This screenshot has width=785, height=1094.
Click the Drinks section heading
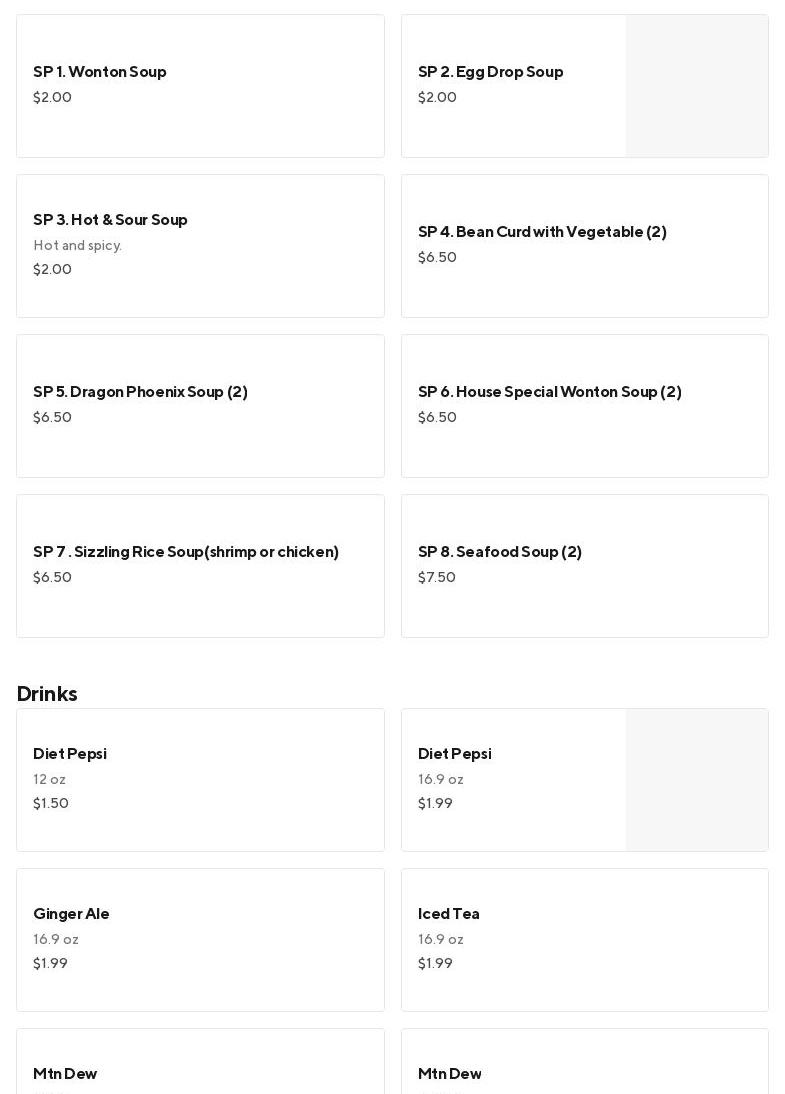click(47, 694)
